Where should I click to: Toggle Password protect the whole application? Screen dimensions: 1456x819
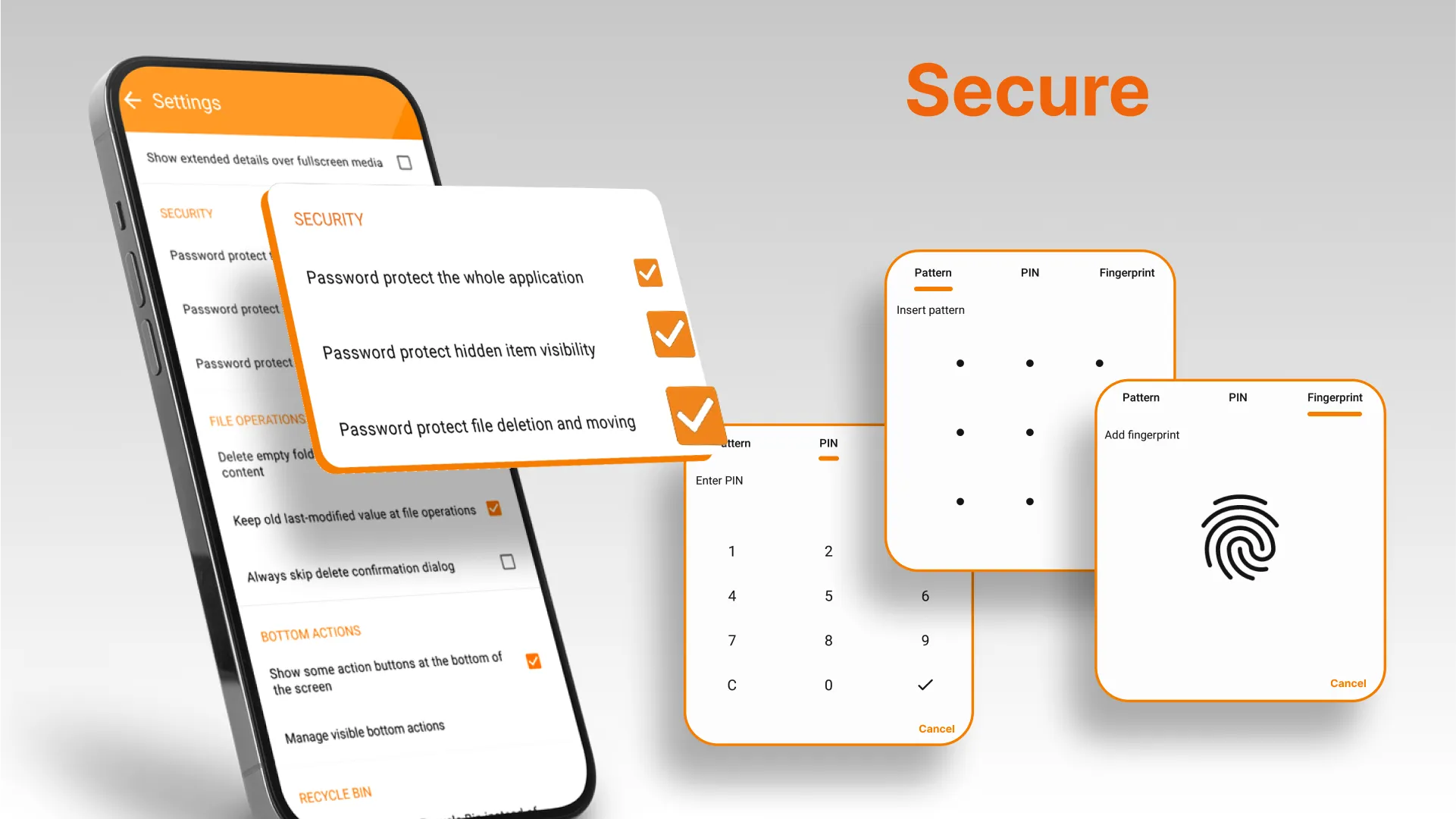[648, 272]
